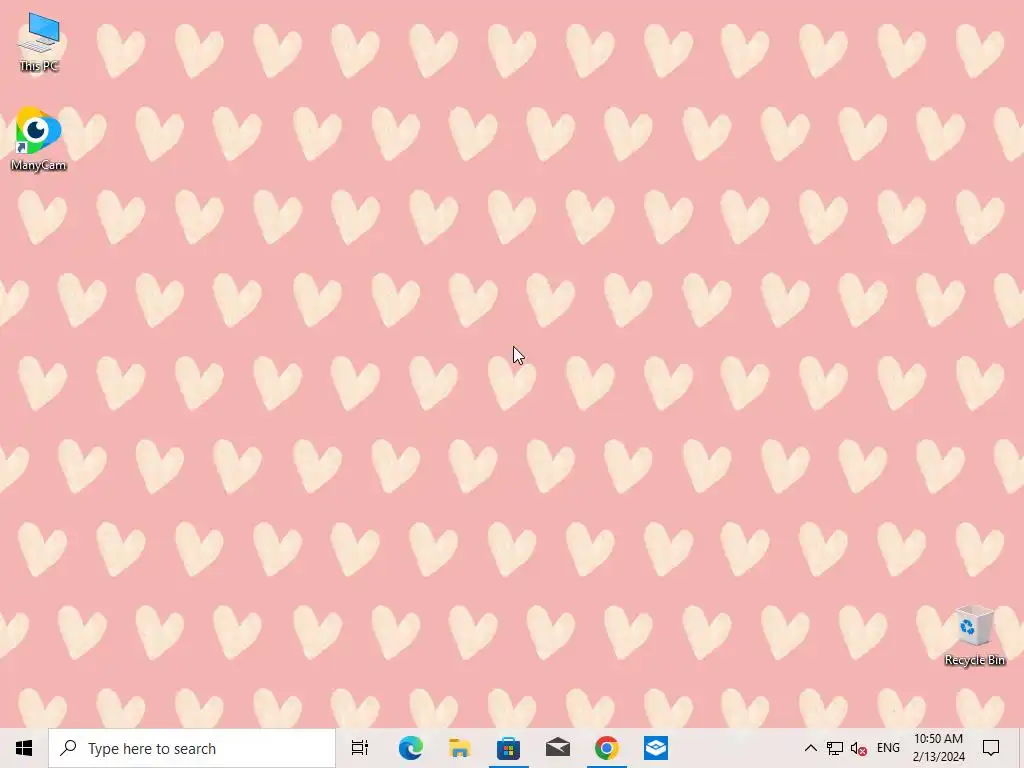The height and width of the screenshot is (768, 1024).
Task: Switch to Google Chrome in the taskbar
Action: tap(607, 748)
